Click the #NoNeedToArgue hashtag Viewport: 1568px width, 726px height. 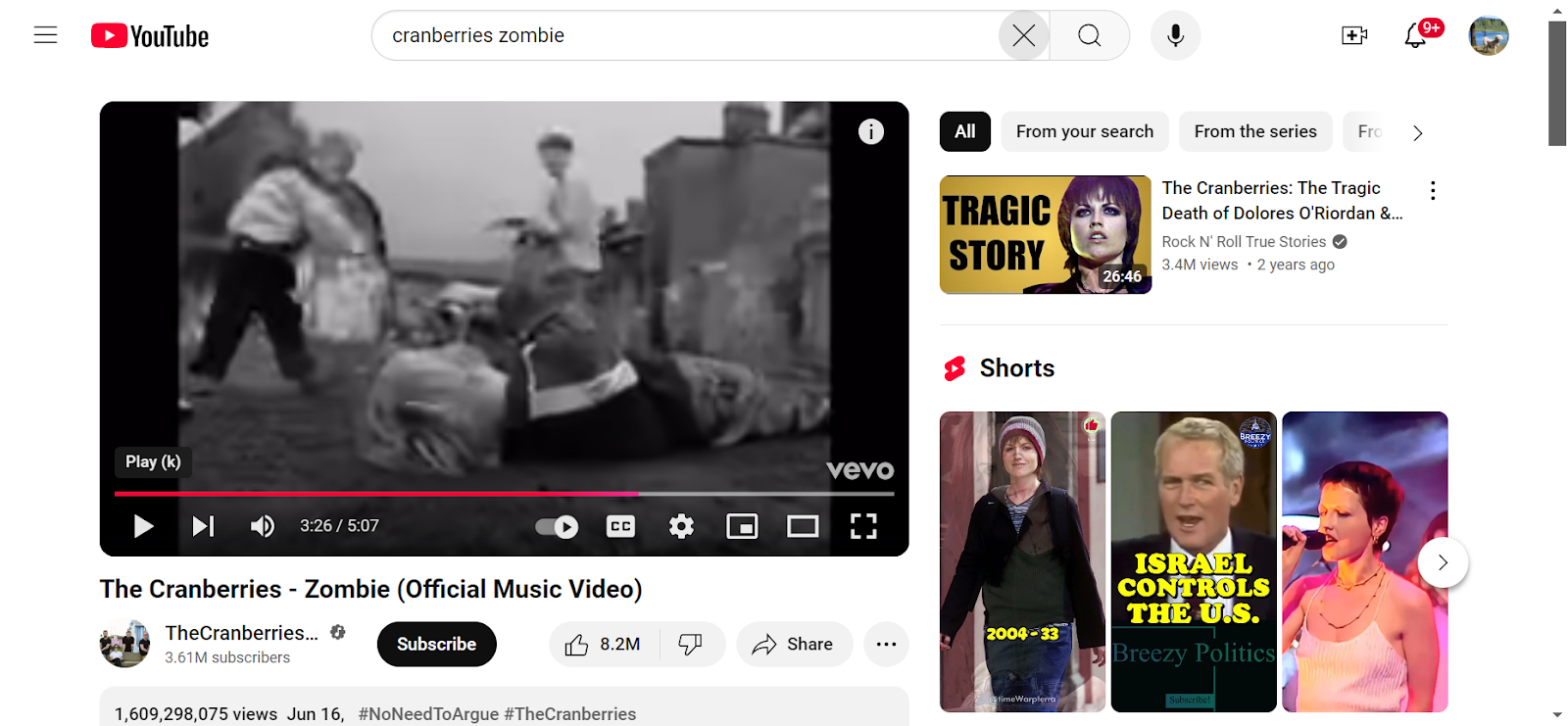click(428, 714)
